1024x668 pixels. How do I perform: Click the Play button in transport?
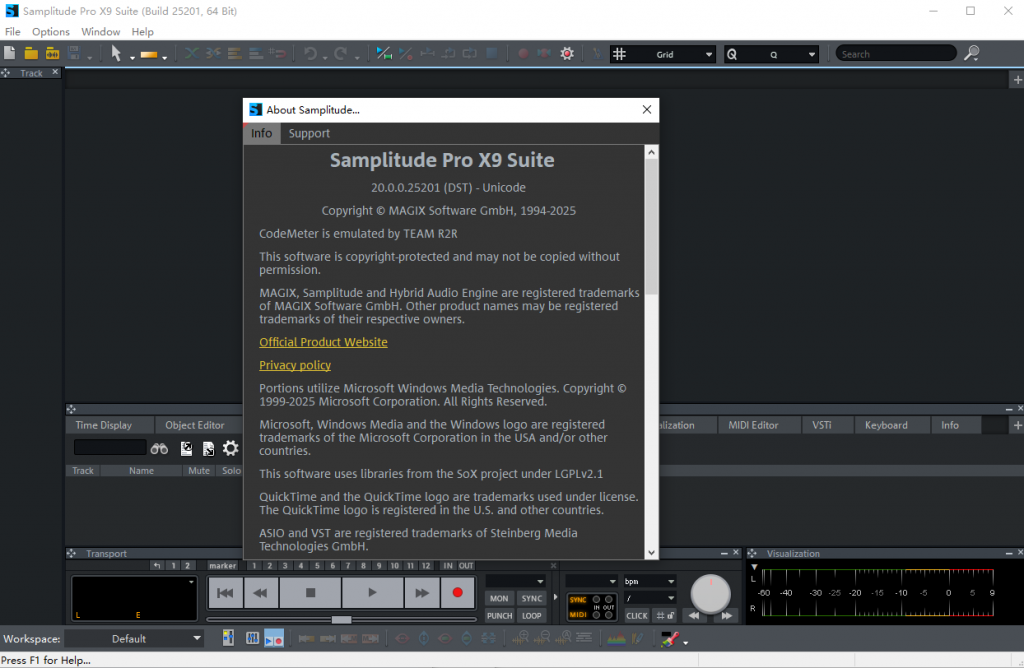(x=372, y=593)
